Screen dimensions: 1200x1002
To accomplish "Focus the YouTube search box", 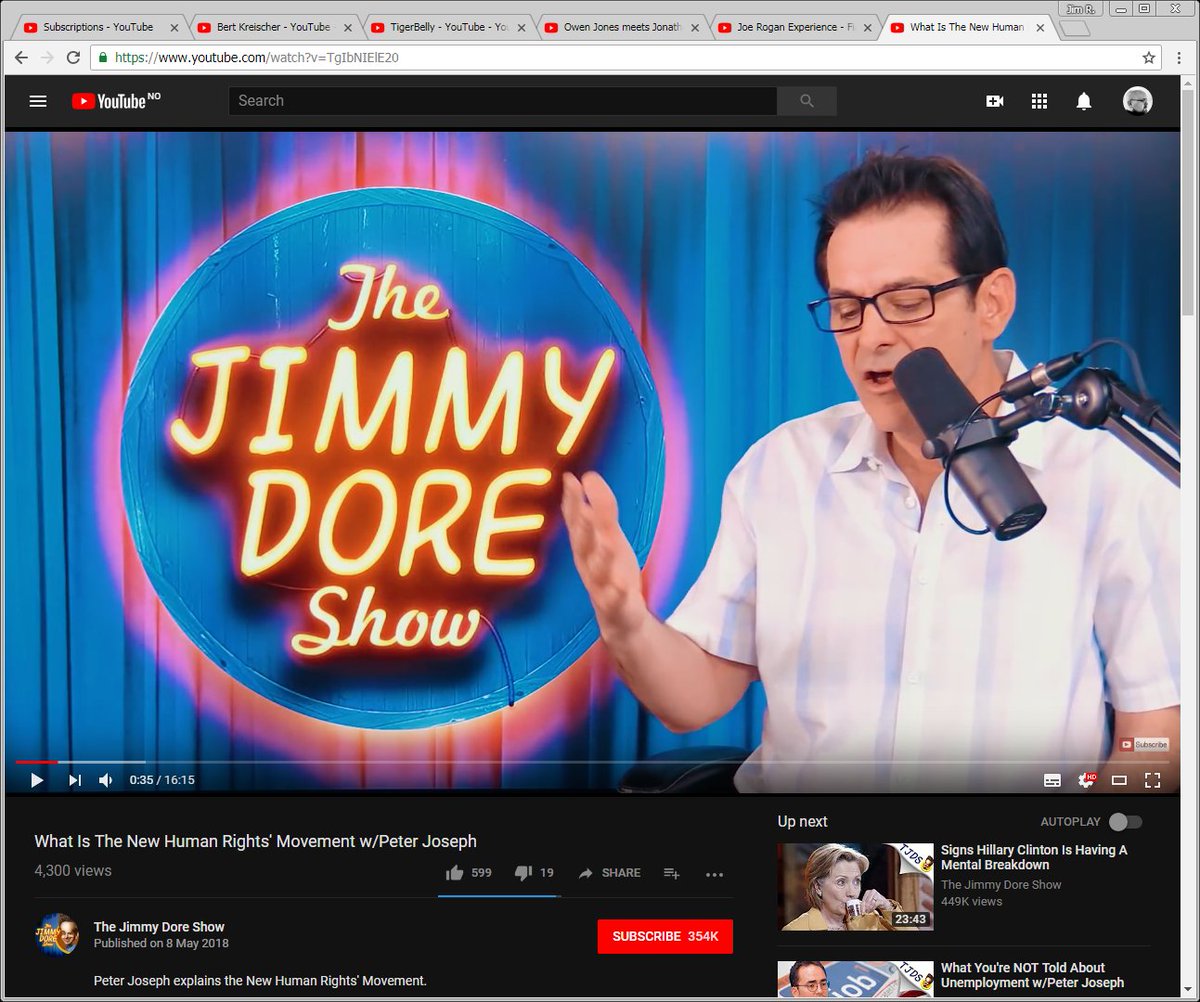I will [x=503, y=101].
